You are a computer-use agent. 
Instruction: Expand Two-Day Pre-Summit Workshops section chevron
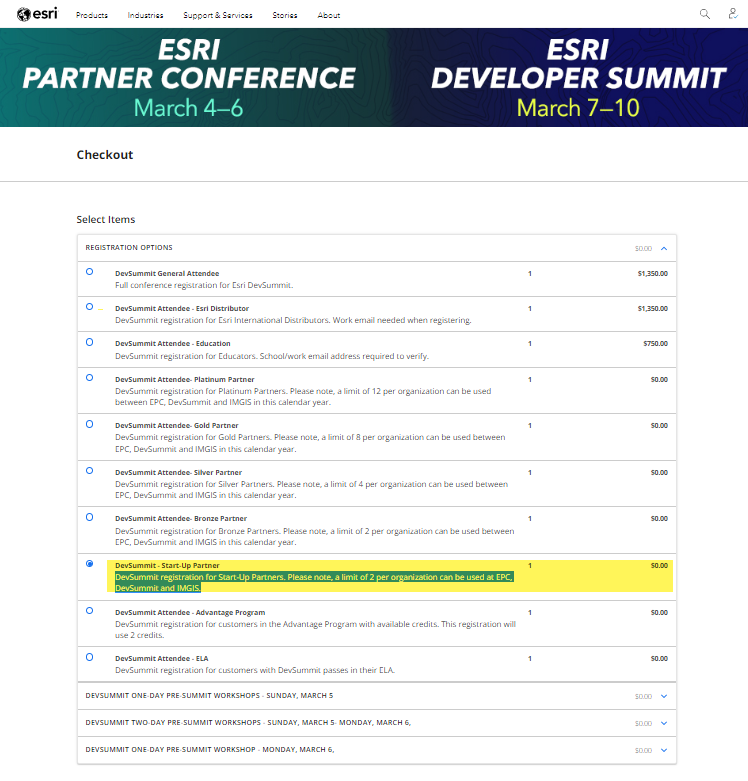click(x=664, y=723)
